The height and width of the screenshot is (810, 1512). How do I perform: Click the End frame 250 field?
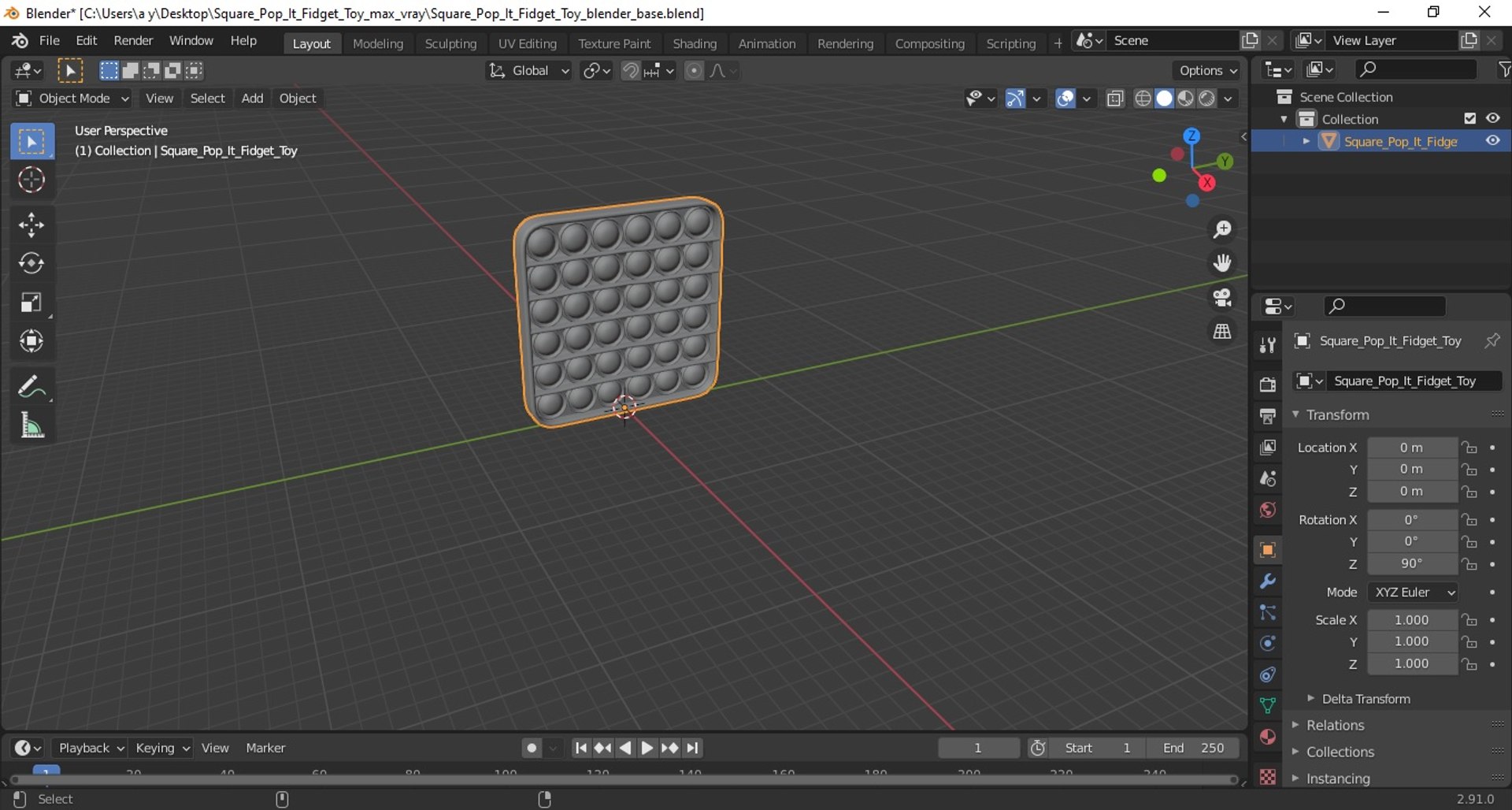coord(1193,748)
